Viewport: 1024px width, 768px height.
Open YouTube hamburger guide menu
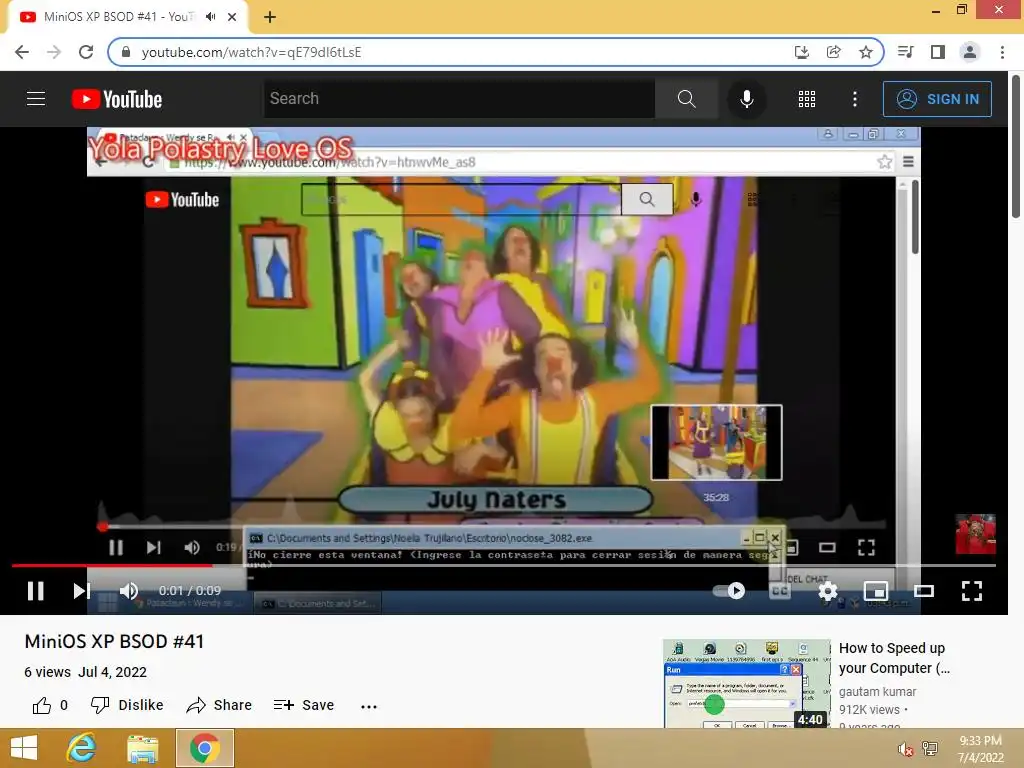click(x=36, y=99)
